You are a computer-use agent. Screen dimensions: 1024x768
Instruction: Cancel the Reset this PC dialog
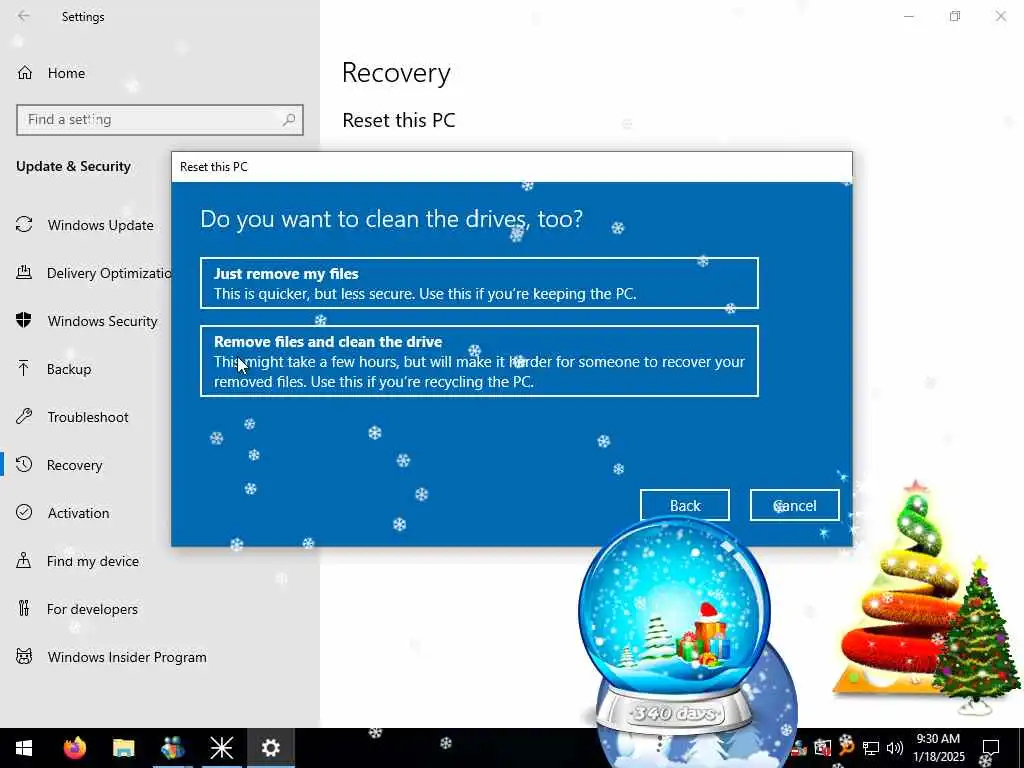pos(794,505)
